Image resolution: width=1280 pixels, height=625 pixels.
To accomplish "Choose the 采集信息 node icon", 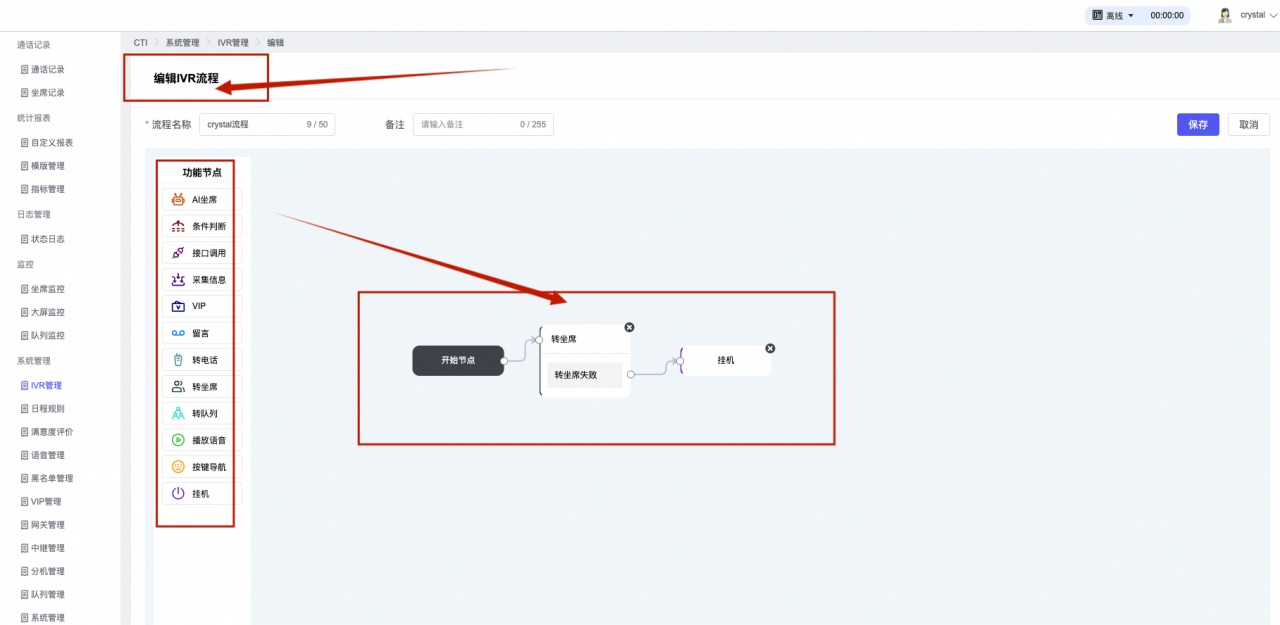I will (178, 279).
